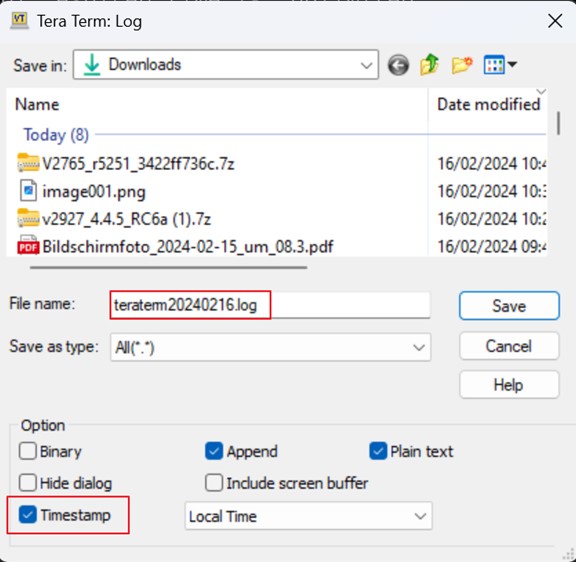Enable the Binary checkbox
Screen dimensions: 576x562
point(28,451)
